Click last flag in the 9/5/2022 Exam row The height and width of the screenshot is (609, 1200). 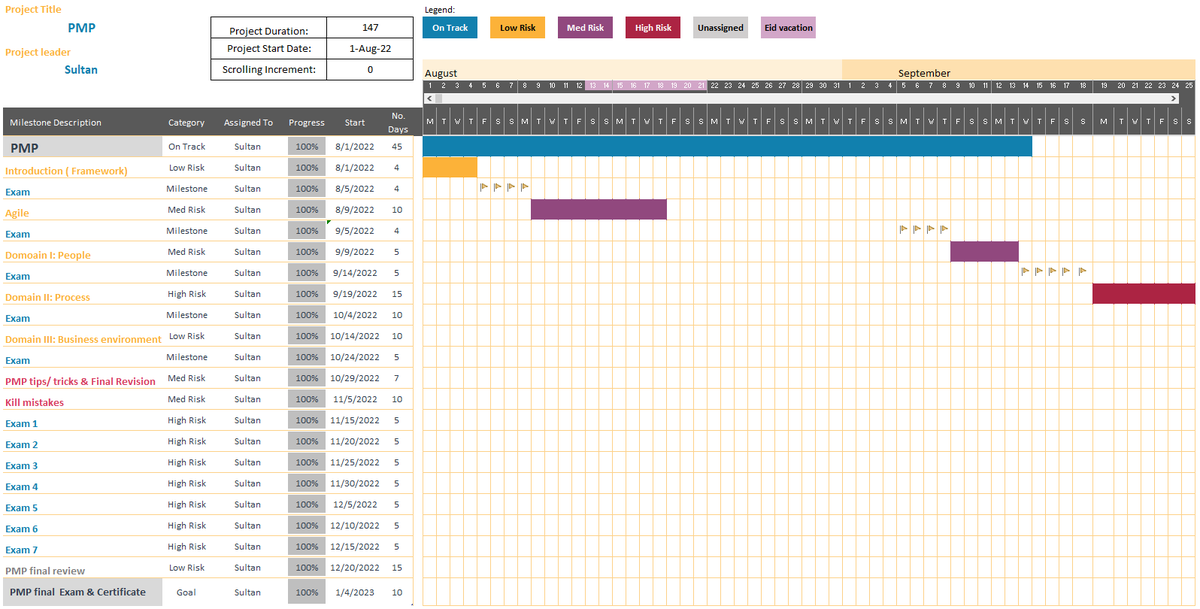(x=944, y=229)
